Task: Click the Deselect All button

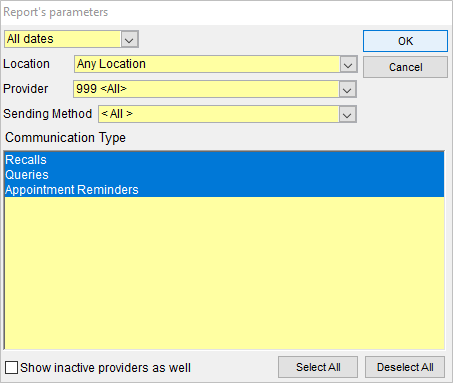Action: point(405,367)
